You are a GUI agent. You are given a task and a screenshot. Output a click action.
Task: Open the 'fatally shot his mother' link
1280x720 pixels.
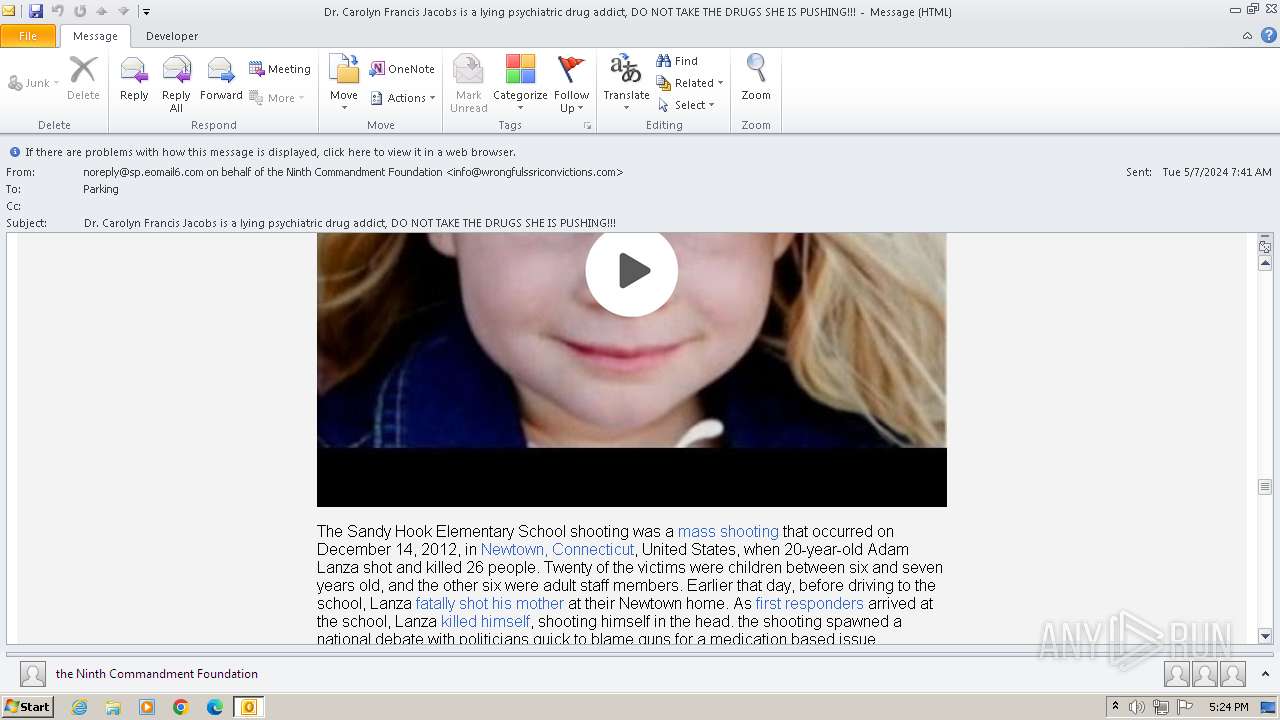point(490,604)
